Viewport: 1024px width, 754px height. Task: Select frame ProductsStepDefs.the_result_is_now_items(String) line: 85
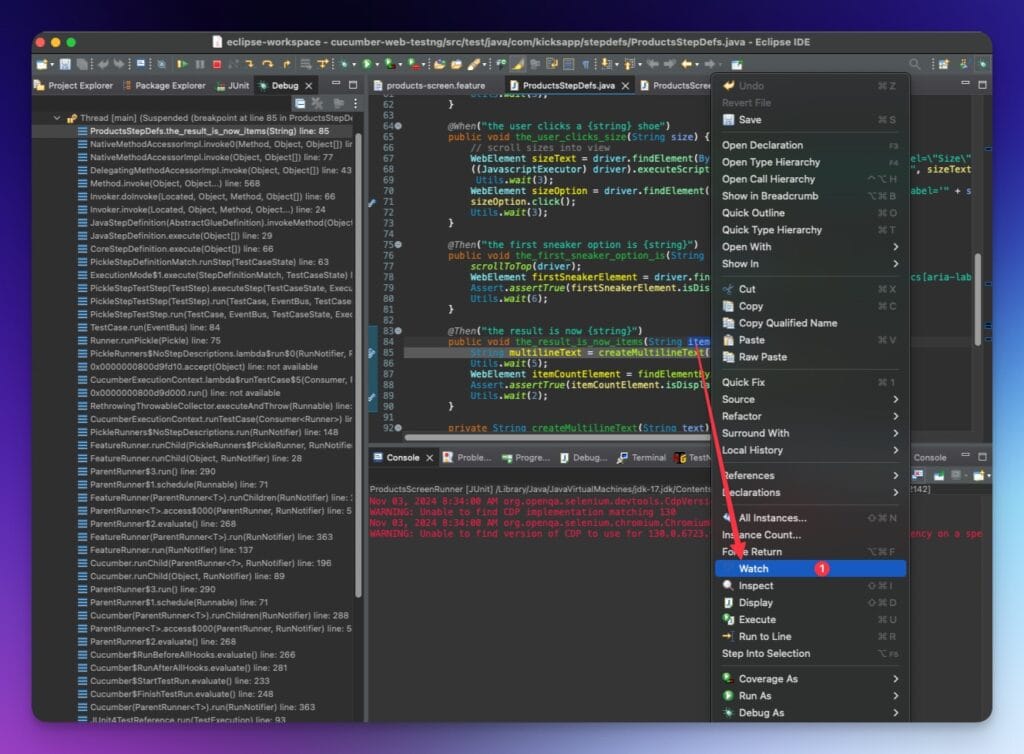click(209, 131)
